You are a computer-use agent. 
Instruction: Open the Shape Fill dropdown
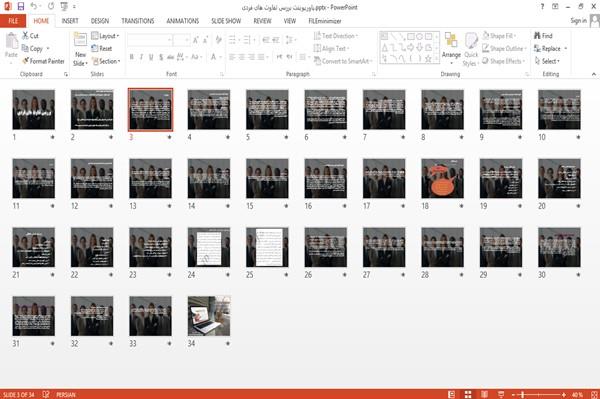coord(499,36)
